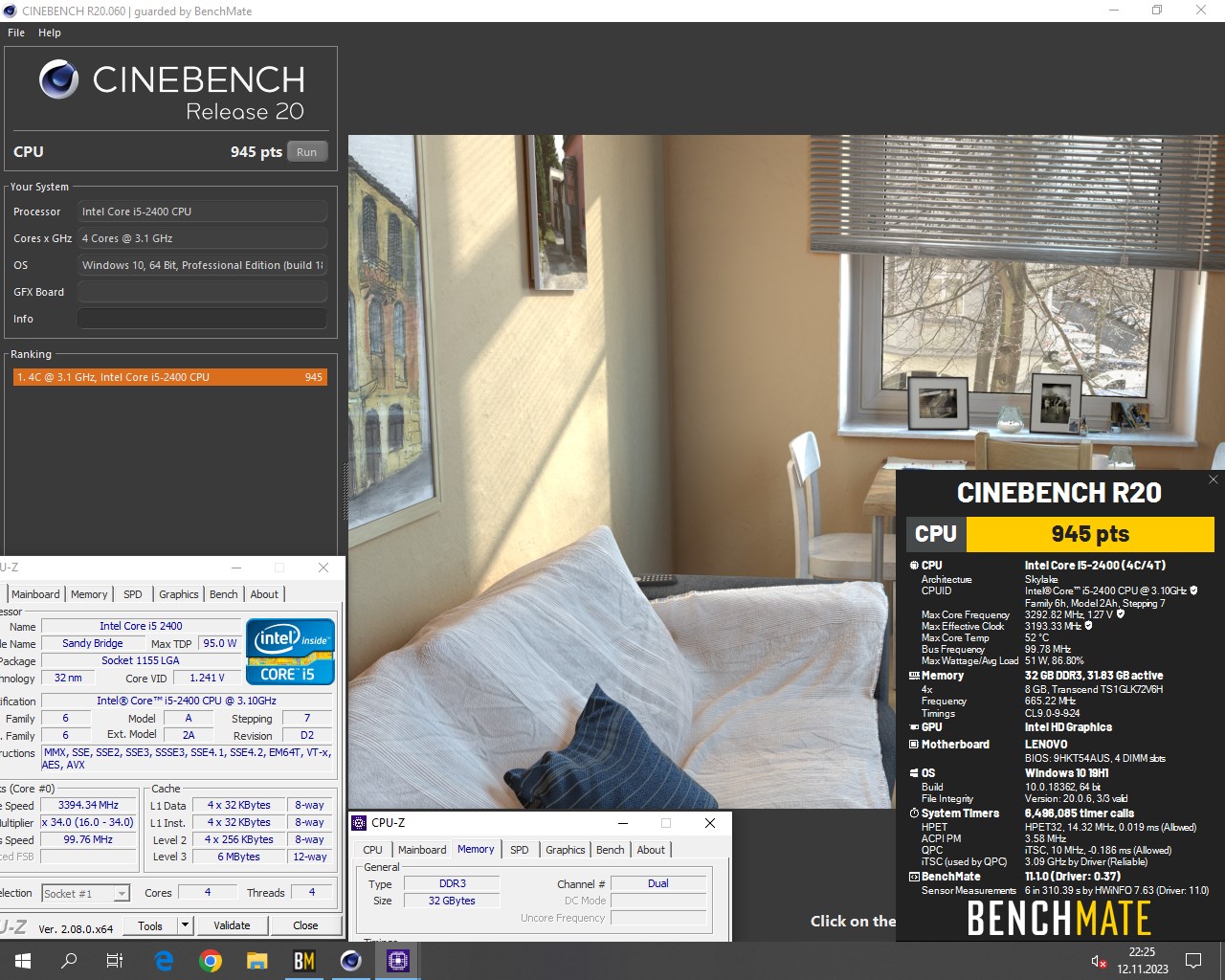Open SPD tab in front CPU-Z window

[520, 850]
